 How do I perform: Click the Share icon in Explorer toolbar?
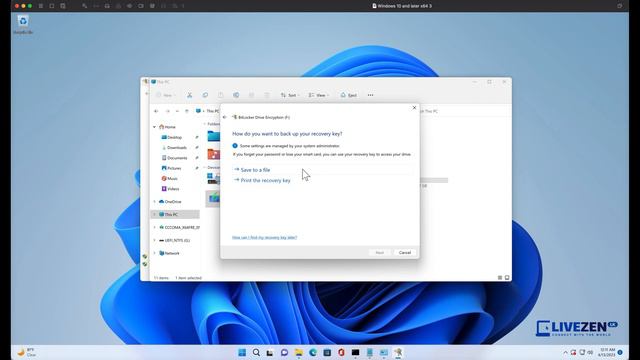tap(251, 95)
